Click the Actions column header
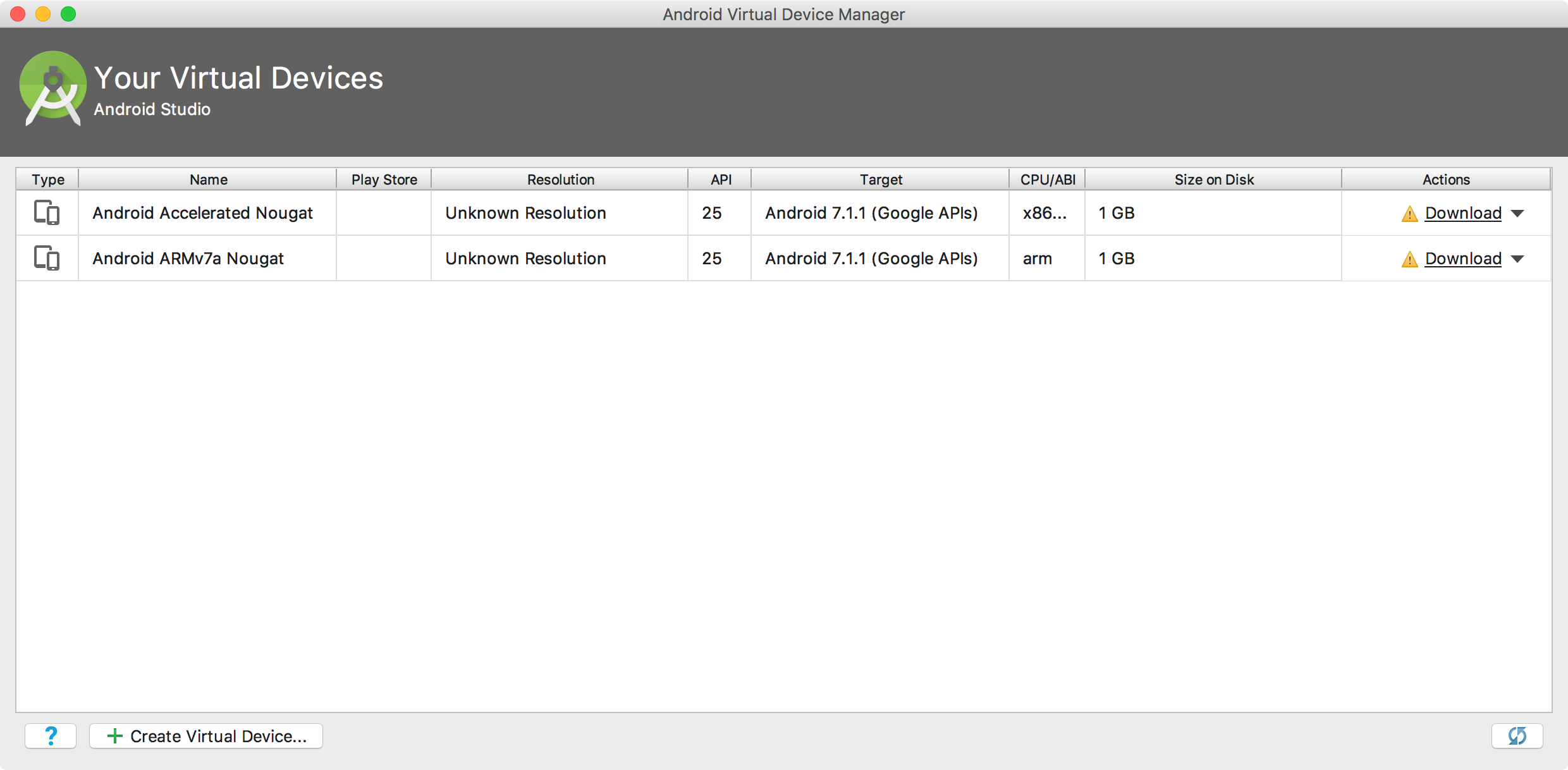 pyautogui.click(x=1446, y=180)
